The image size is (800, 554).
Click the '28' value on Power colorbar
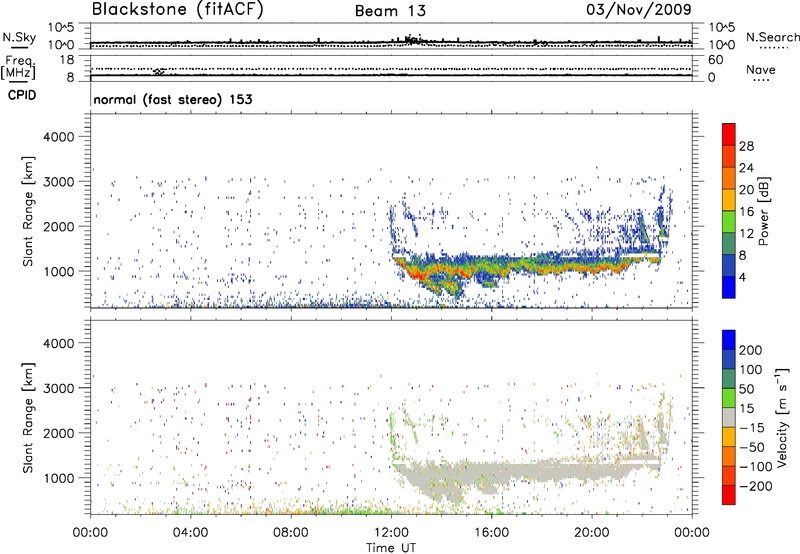pyautogui.click(x=746, y=146)
